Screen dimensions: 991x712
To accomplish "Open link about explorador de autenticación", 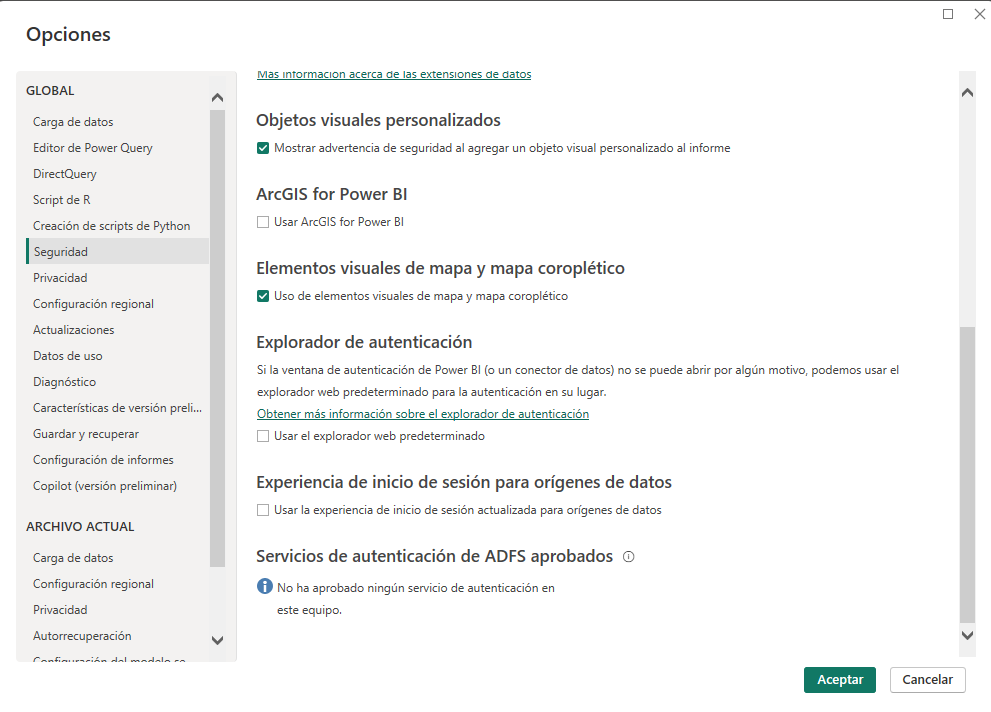I will point(422,414).
